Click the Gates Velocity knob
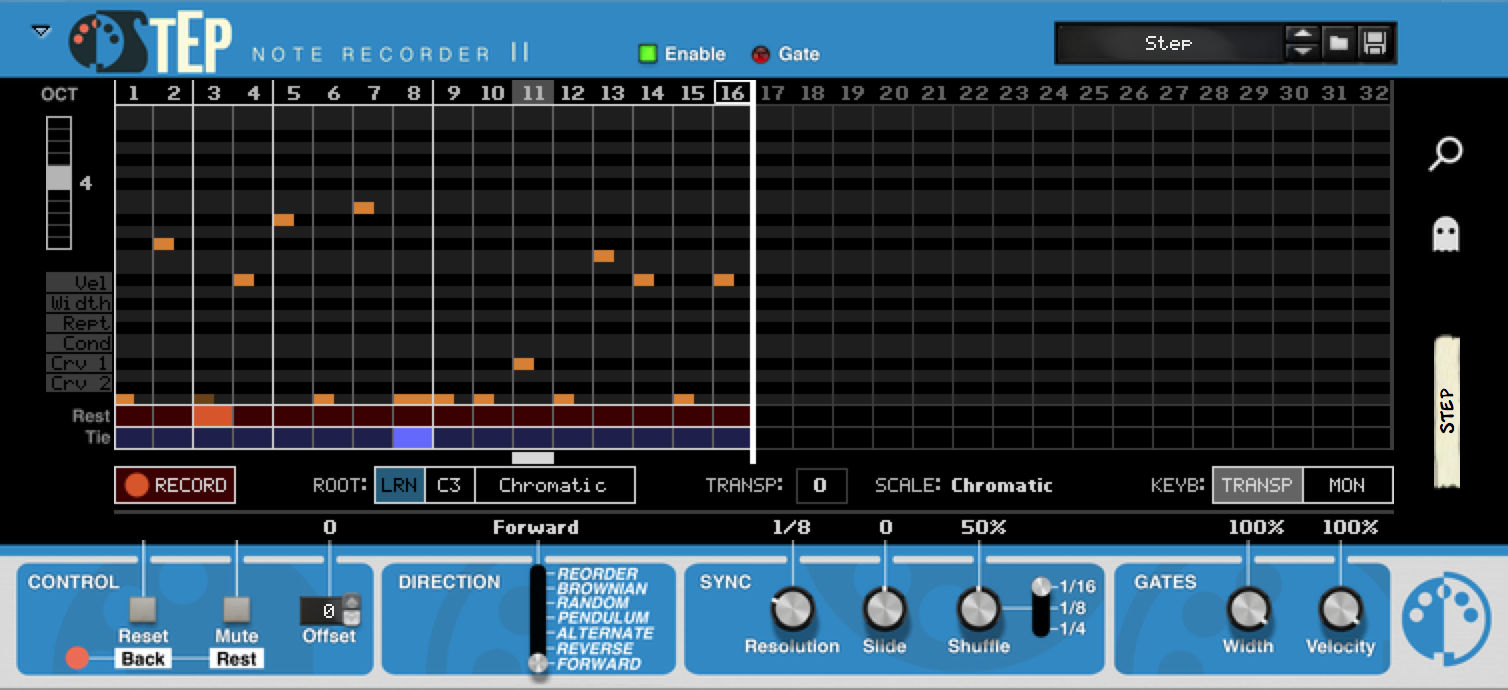 [1340, 608]
